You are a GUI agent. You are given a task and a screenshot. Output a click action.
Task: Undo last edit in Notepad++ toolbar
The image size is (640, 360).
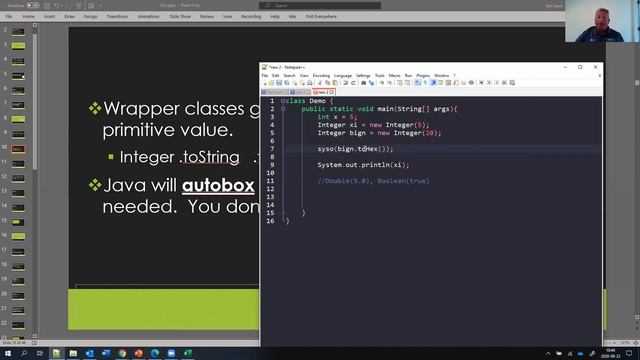345,83
